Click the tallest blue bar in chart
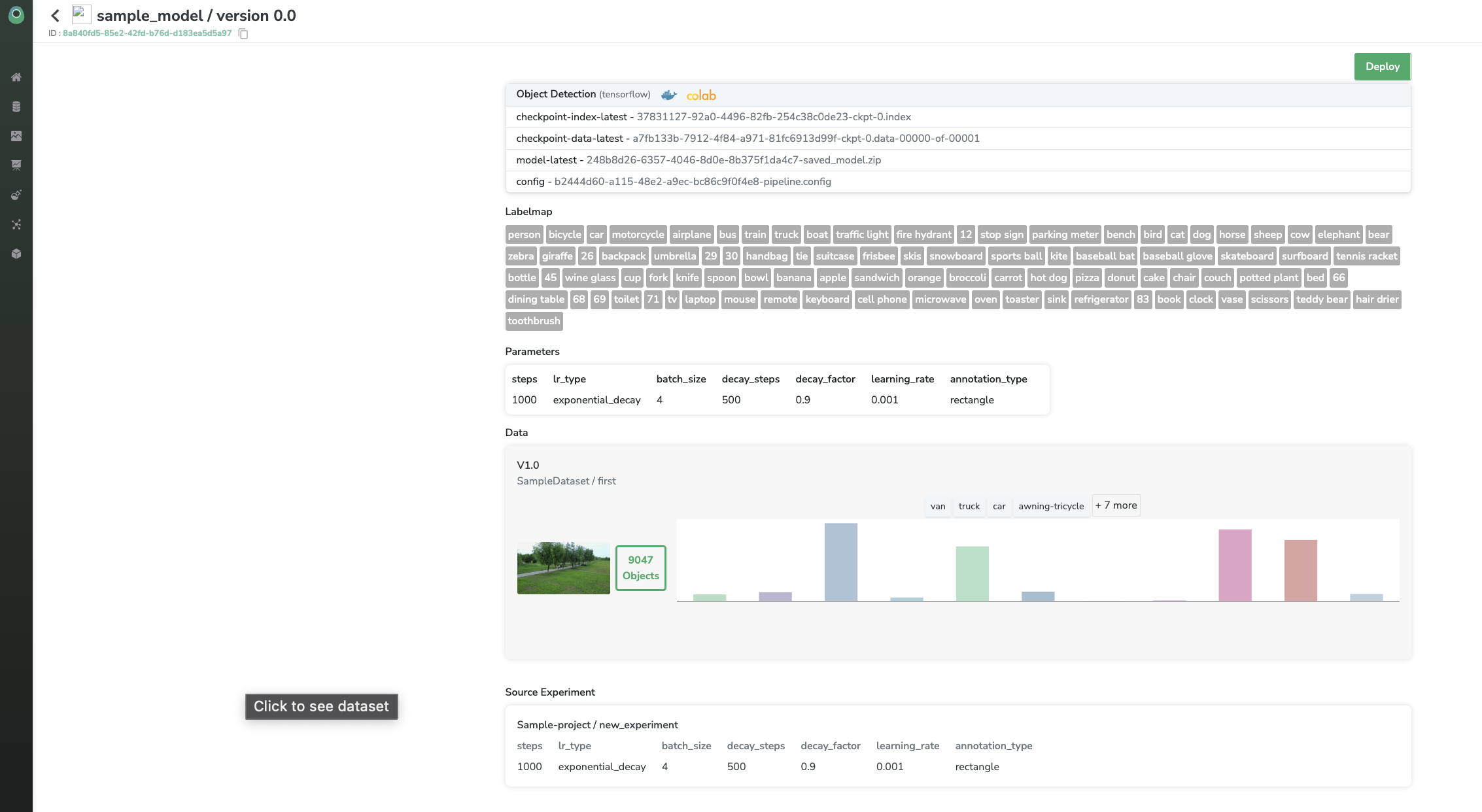This screenshot has height=812, width=1482. click(840, 562)
